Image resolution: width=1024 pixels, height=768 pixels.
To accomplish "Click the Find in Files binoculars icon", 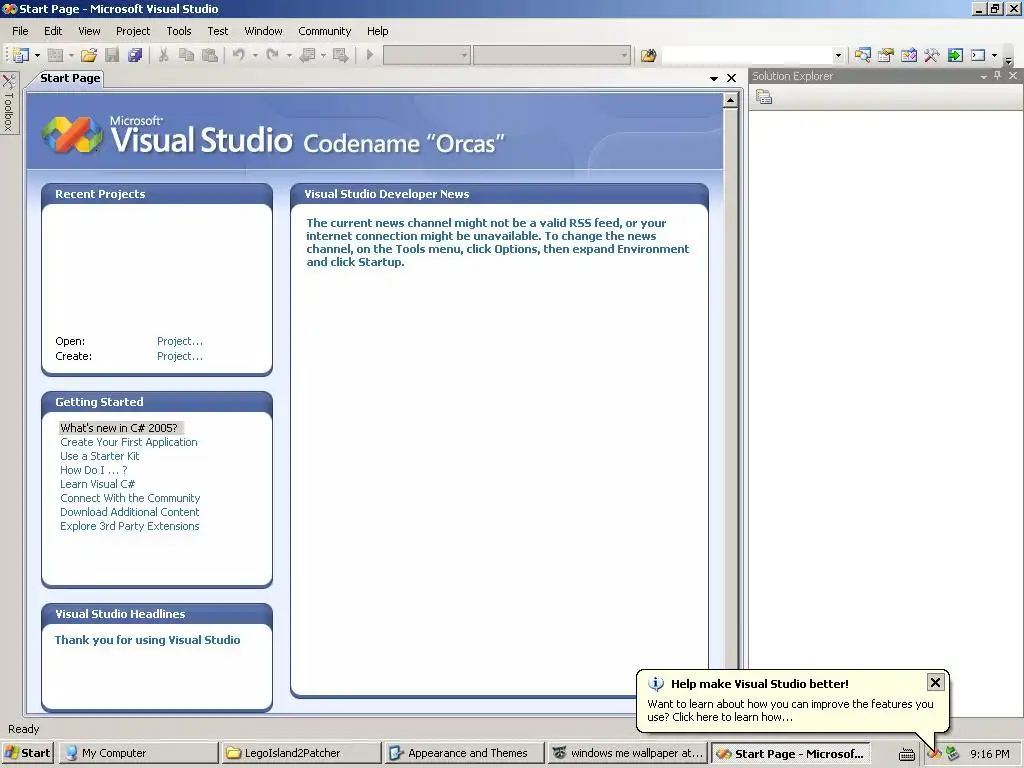I will (648, 56).
